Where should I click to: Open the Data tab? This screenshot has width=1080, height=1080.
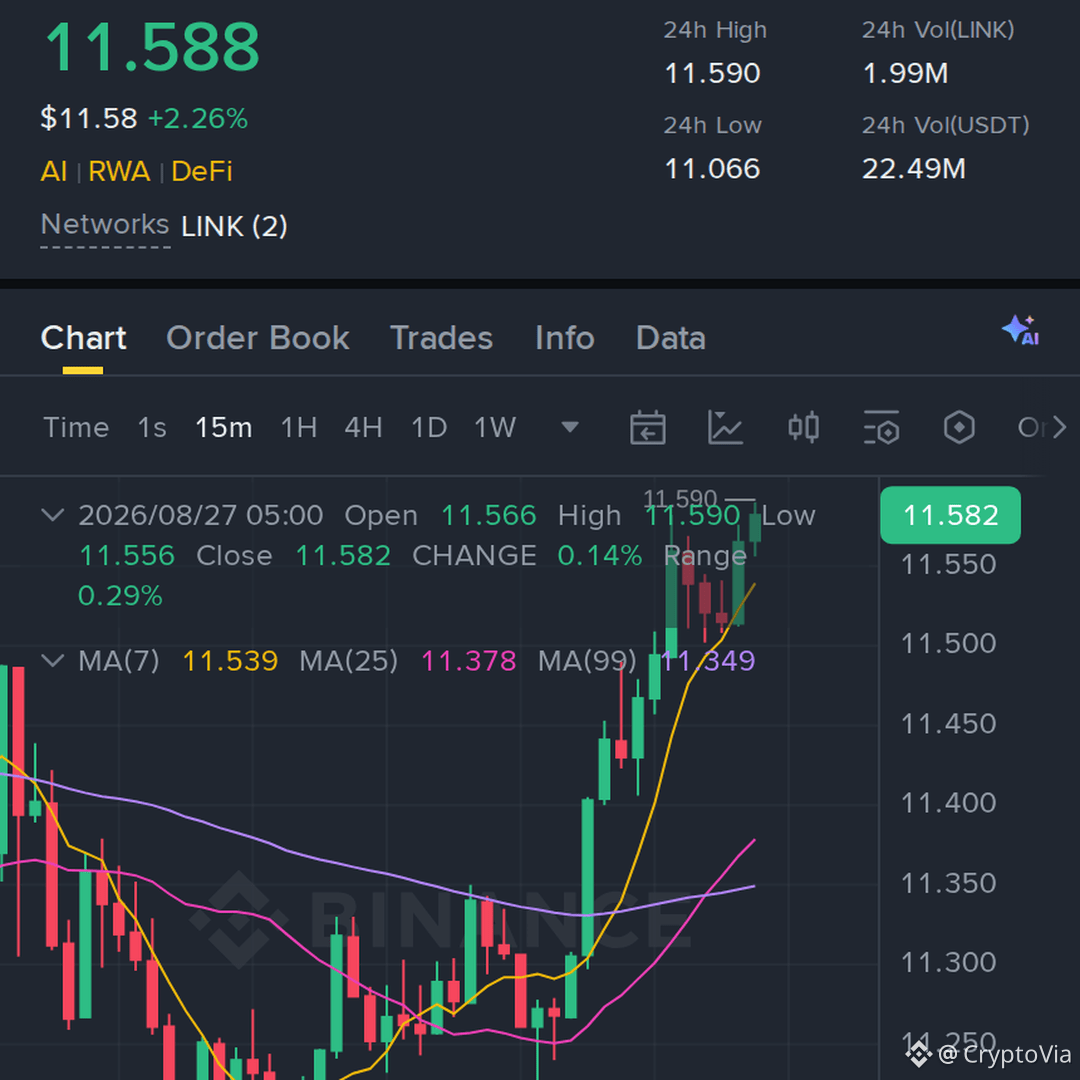pyautogui.click(x=671, y=338)
